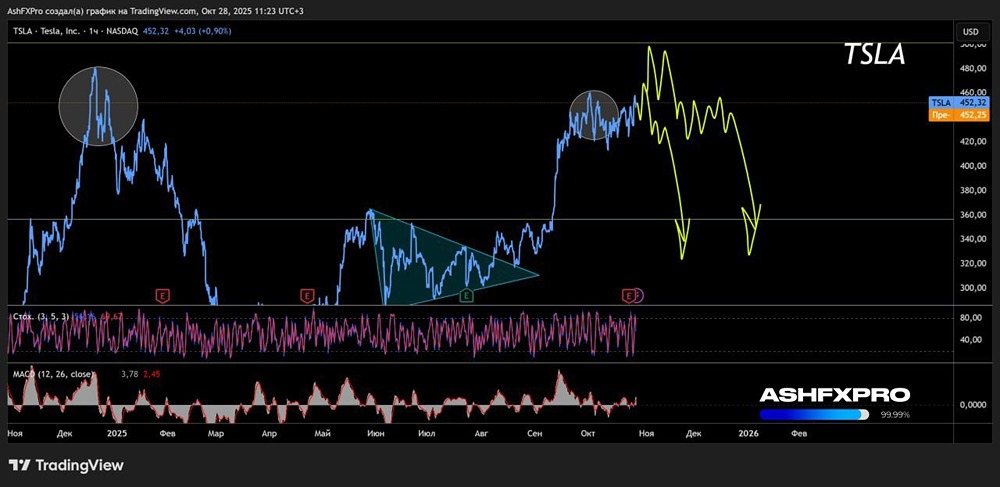Click the blue progress bar under ASHFXPRO
The height and width of the screenshot is (487, 1000).
(x=812, y=414)
